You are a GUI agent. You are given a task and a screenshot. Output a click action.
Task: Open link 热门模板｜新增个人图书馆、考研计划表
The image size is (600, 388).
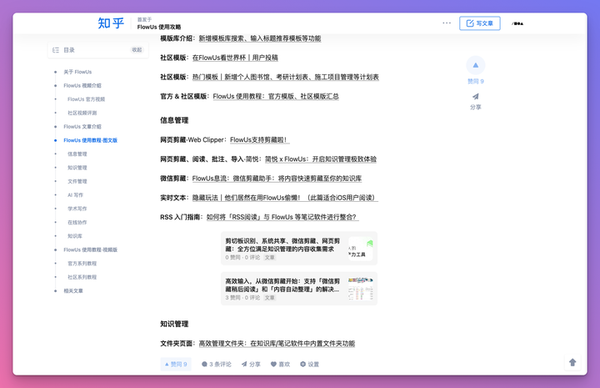(x=285, y=77)
